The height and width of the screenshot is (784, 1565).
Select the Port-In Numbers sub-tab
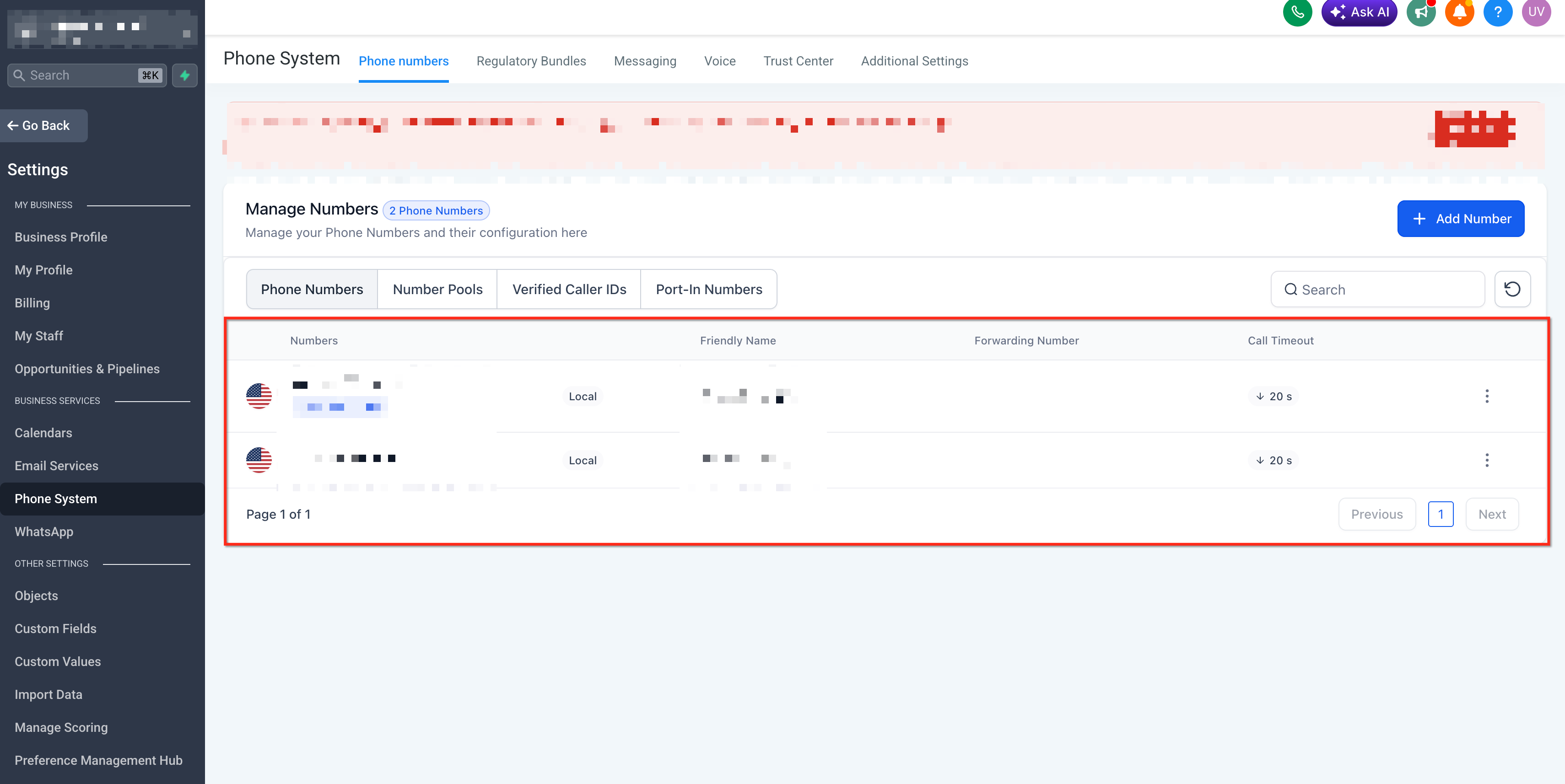point(709,290)
